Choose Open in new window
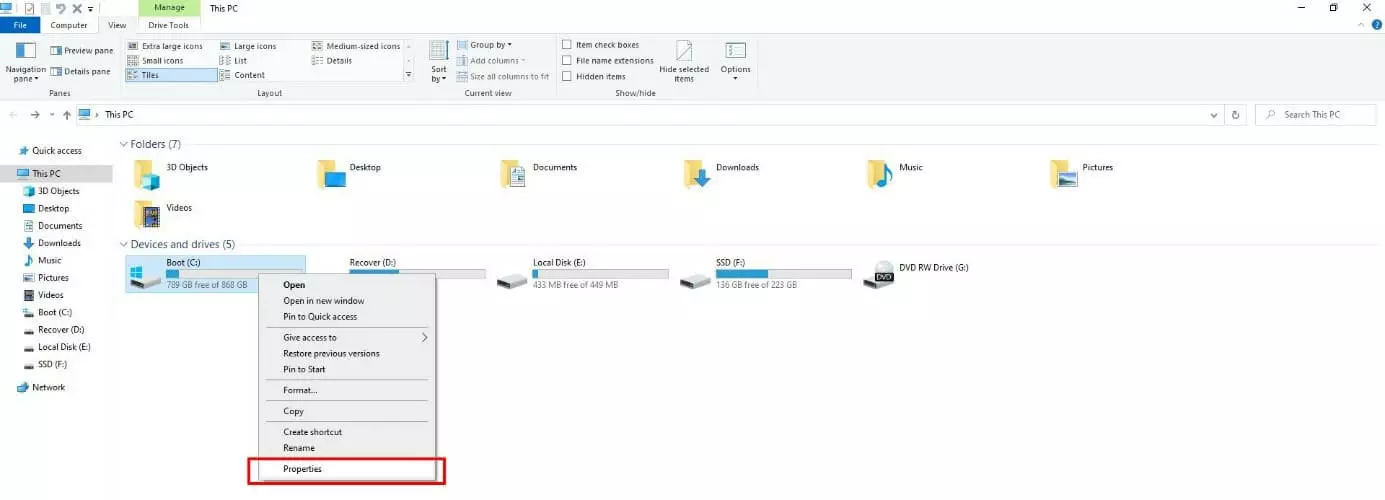Screen dimensions: 1385x500 pos(347,301)
